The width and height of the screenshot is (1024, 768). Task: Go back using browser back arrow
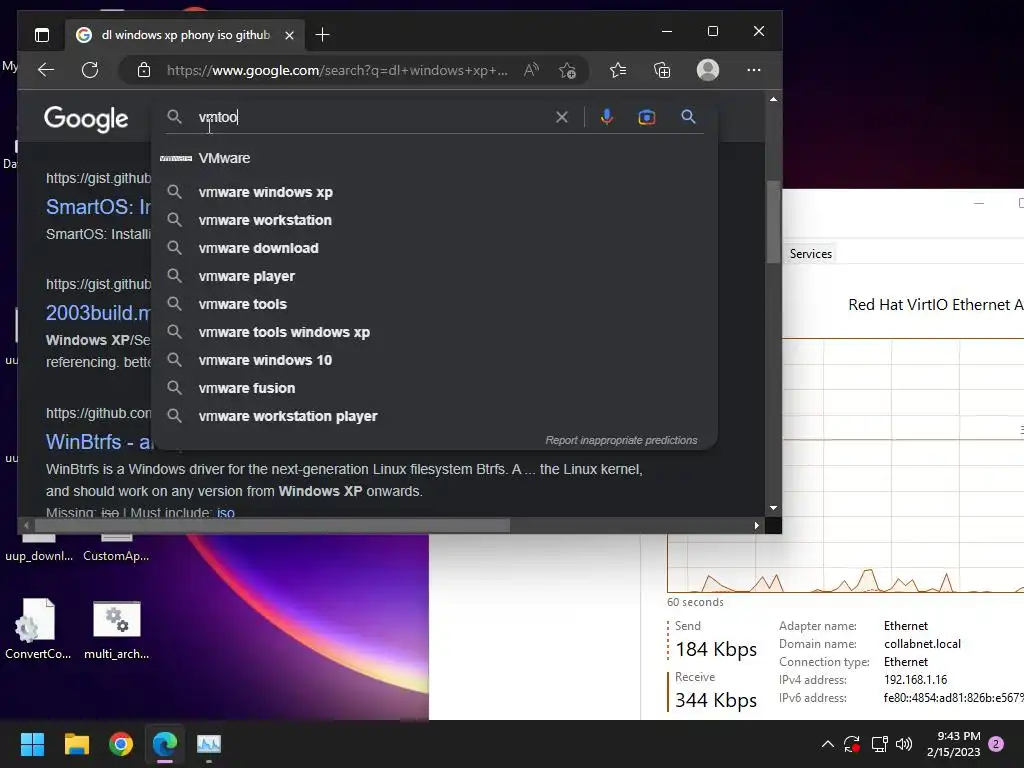(x=46, y=70)
